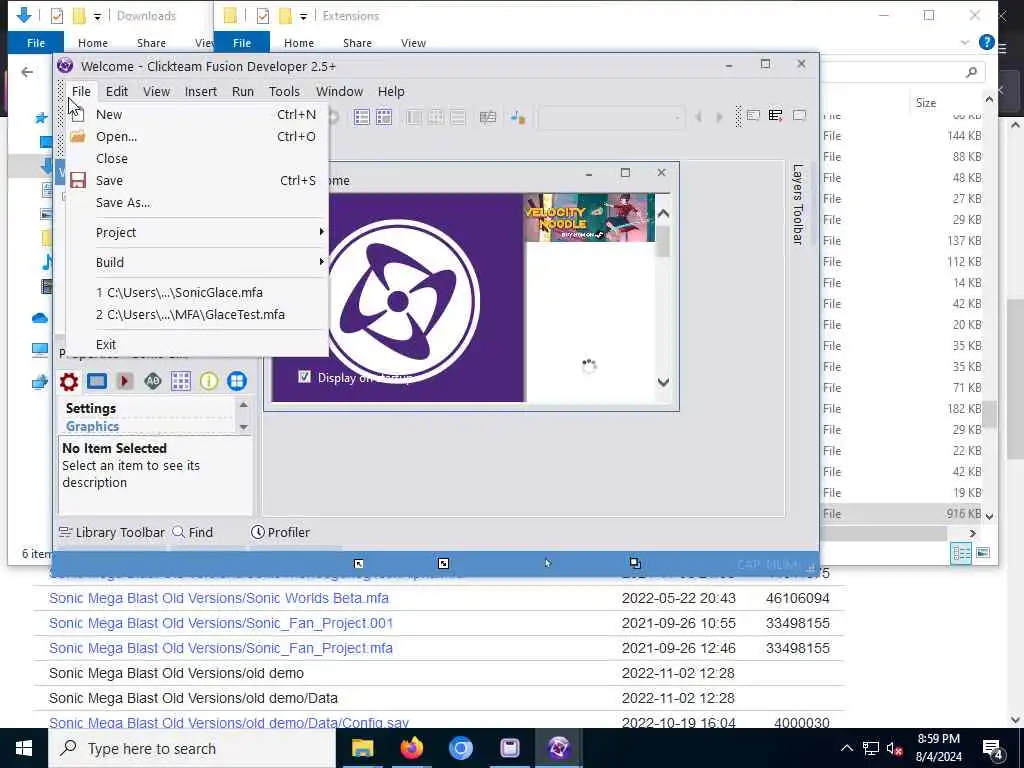Show hidden system tray icons chevron
Image resolution: width=1024 pixels, height=768 pixels.
846,748
